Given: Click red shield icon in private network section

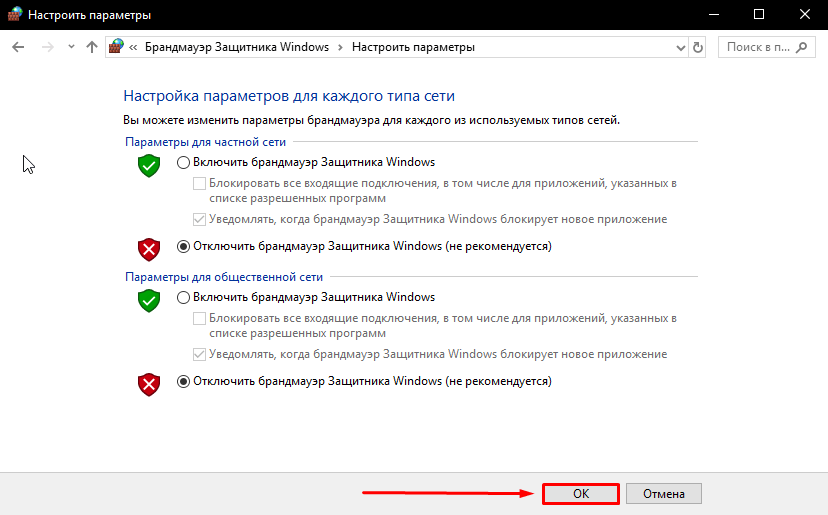Looking at the screenshot, I should (149, 249).
